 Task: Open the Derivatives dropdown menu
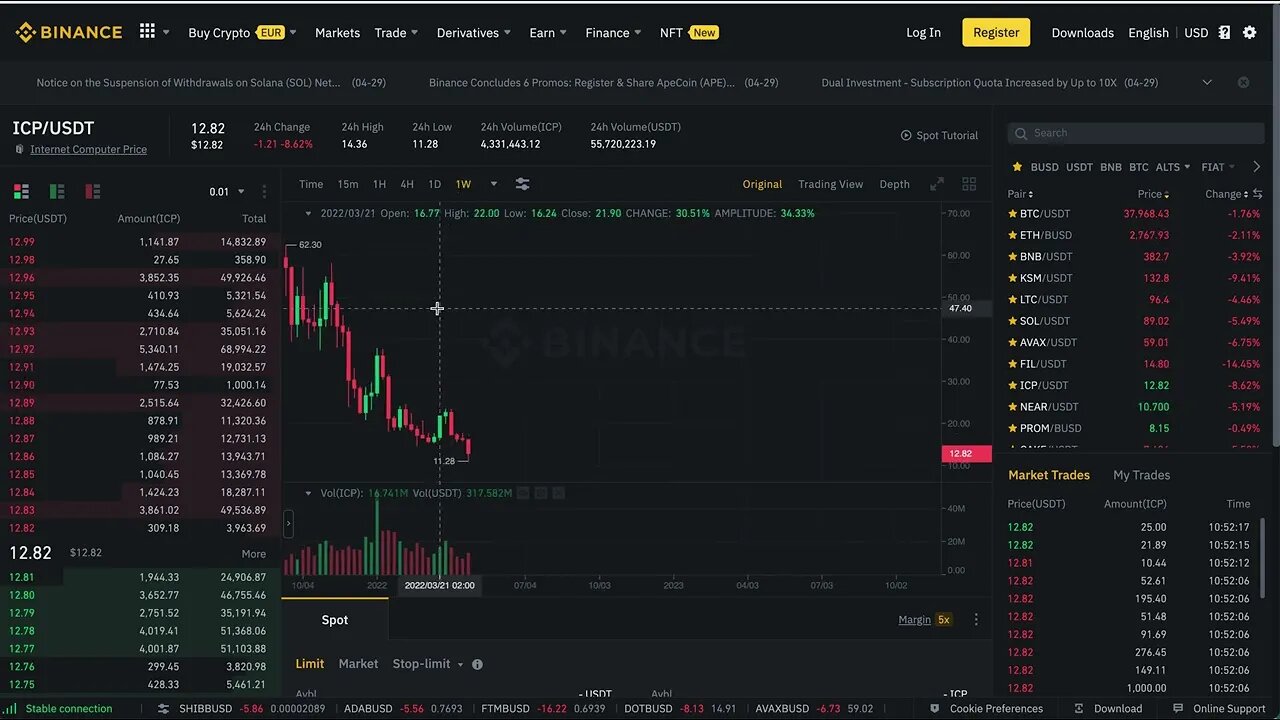[474, 32]
